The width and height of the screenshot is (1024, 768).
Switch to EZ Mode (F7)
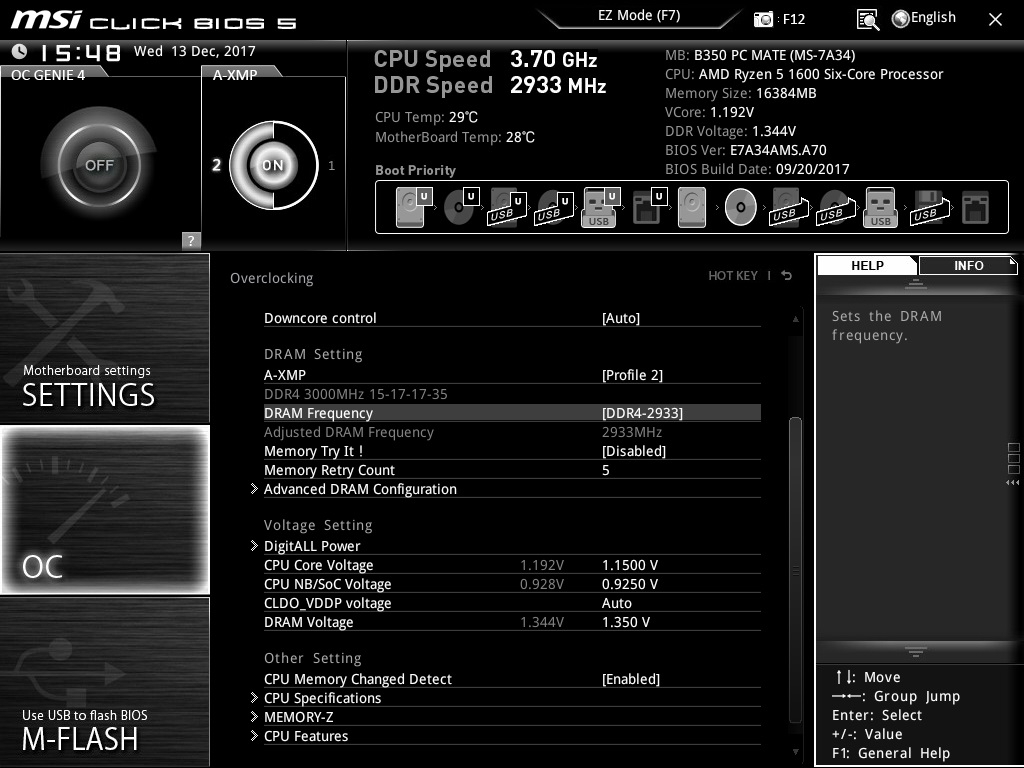pos(639,16)
